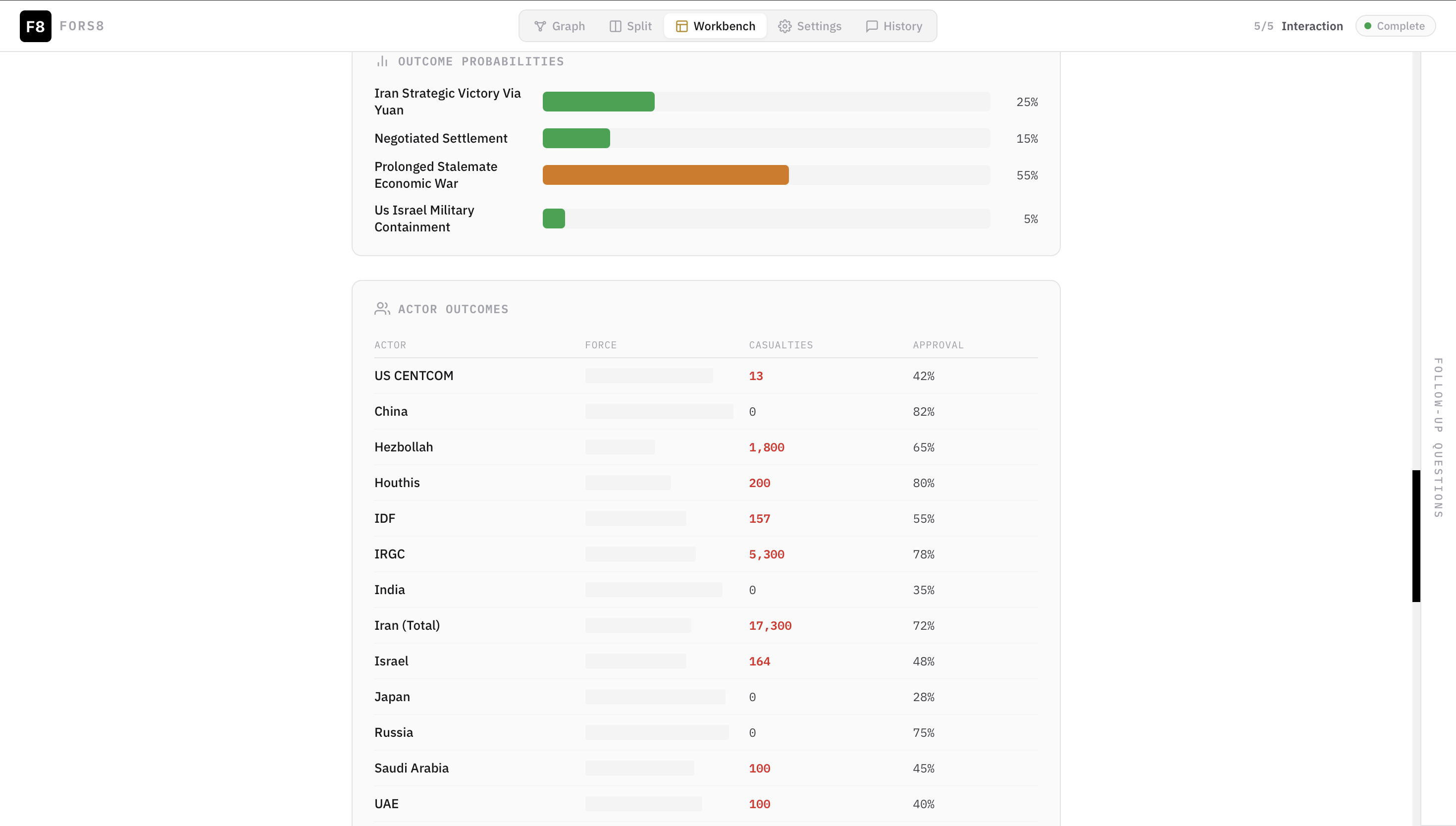Image resolution: width=1456 pixels, height=826 pixels.
Task: Click the ACTOR column header
Action: click(x=390, y=345)
